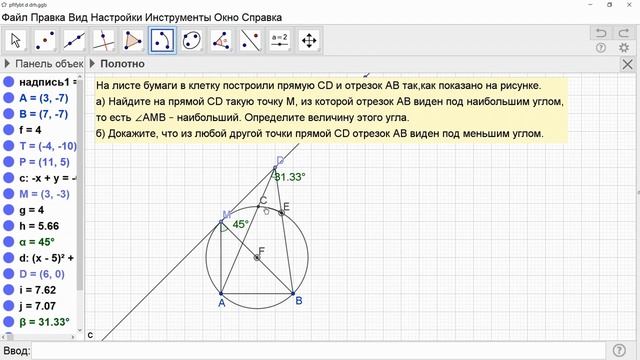Click the Redo arrow
The height and width of the screenshot is (360, 640).
(623, 32)
